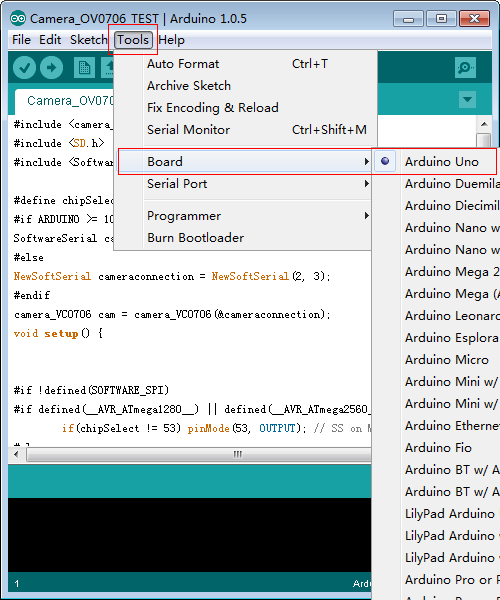Select Fix Encoding & Reload
This screenshot has height=600, width=500.
coord(243,108)
